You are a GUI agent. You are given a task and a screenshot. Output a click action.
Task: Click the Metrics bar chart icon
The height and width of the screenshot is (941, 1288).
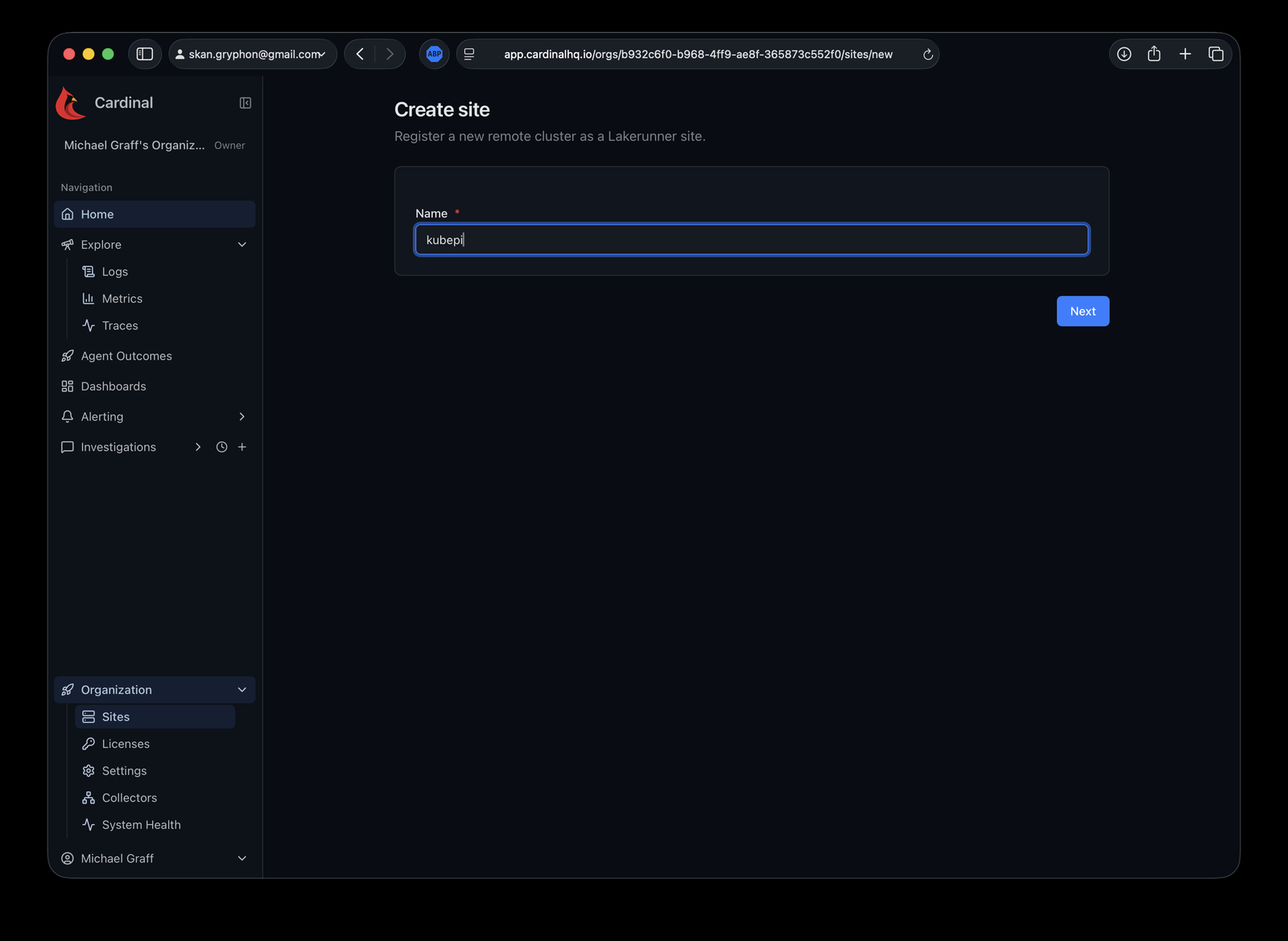89,299
